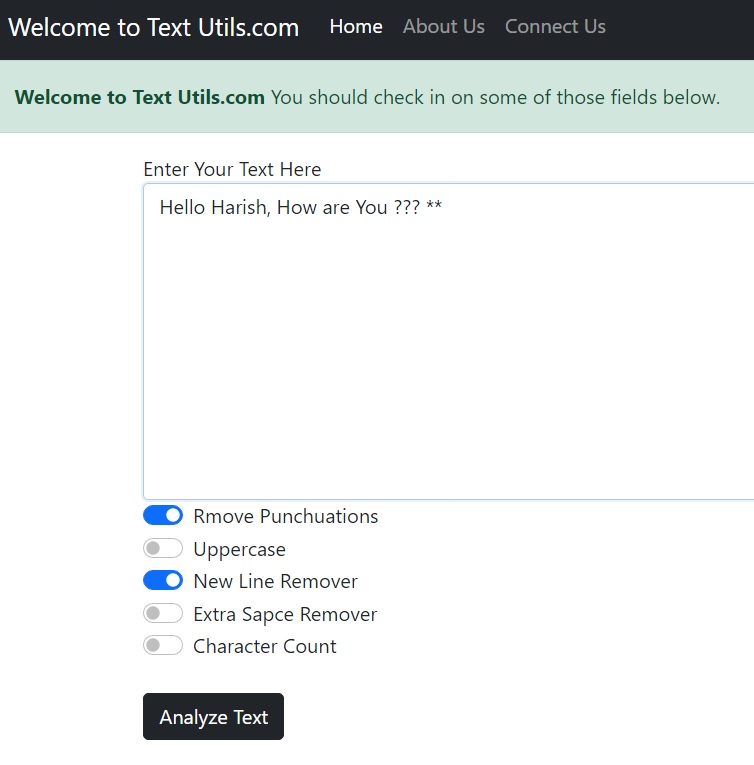Enable the Uppercase toggle switch
The width and height of the screenshot is (754, 765).
click(x=163, y=549)
